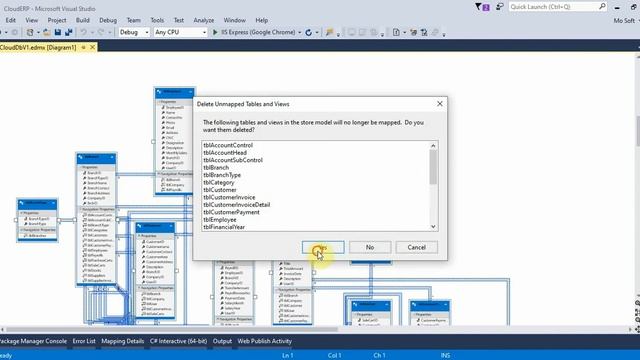Open the Window menu
The image size is (640, 360).
coord(234,20)
